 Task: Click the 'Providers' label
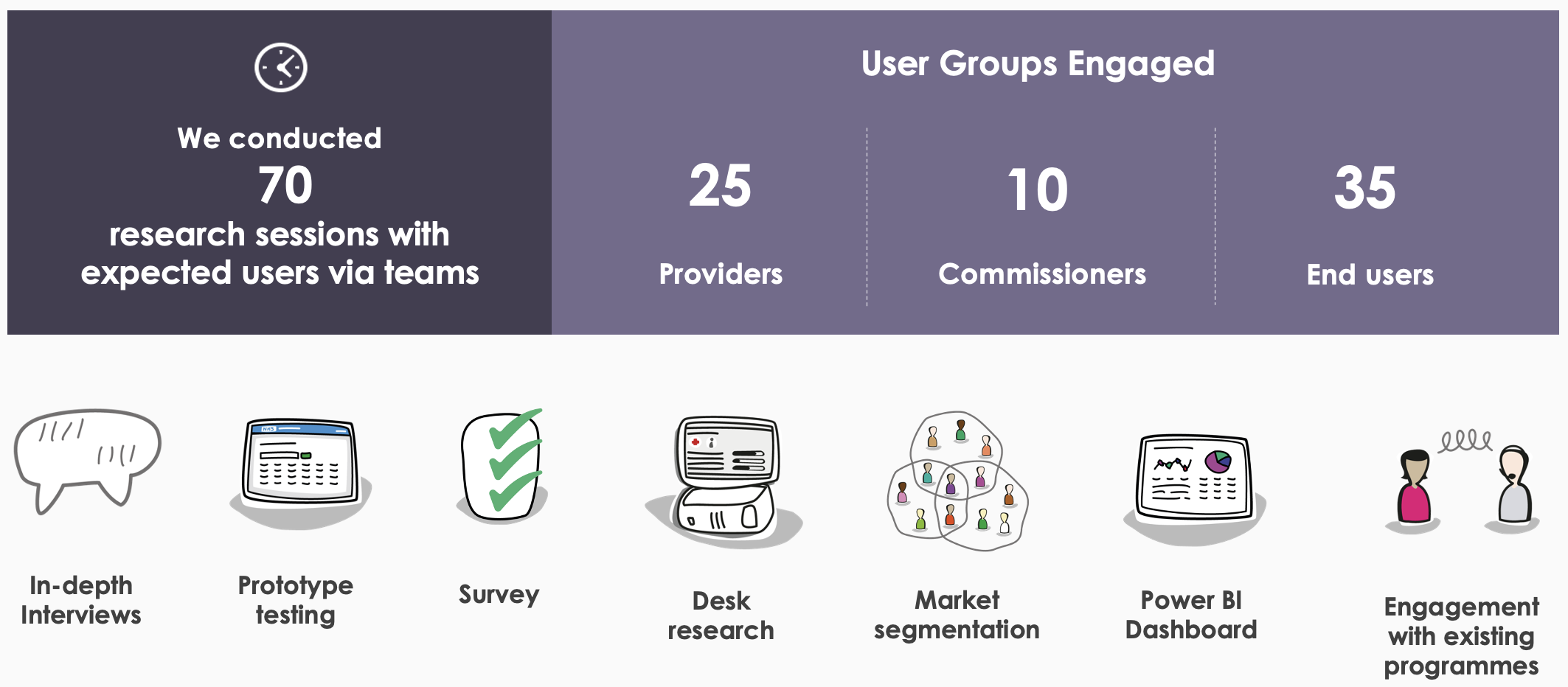[721, 274]
